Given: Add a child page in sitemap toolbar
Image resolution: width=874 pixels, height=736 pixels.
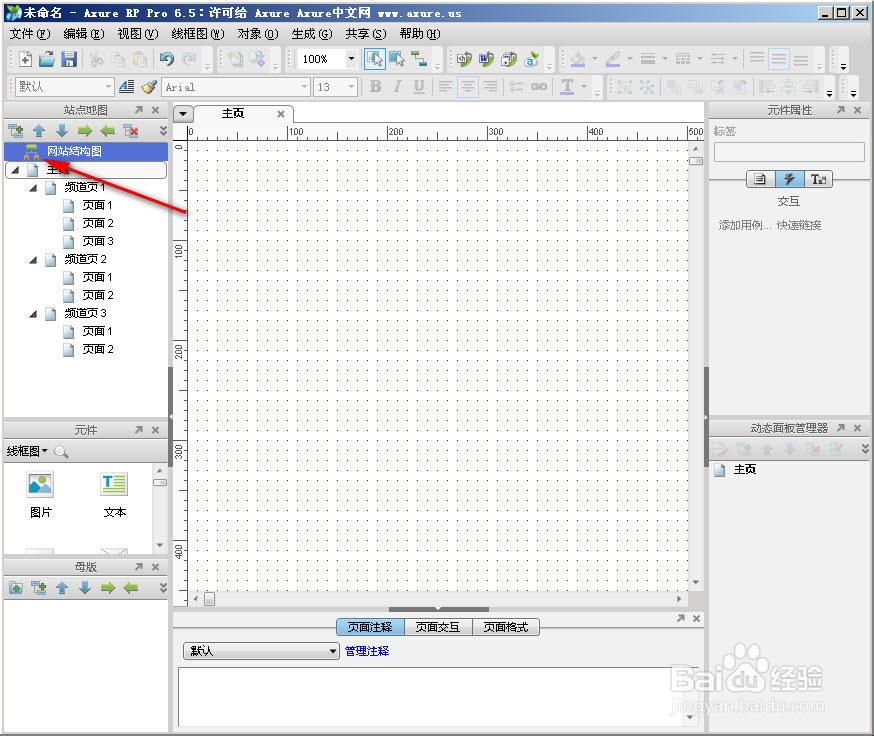Looking at the screenshot, I should point(16,132).
